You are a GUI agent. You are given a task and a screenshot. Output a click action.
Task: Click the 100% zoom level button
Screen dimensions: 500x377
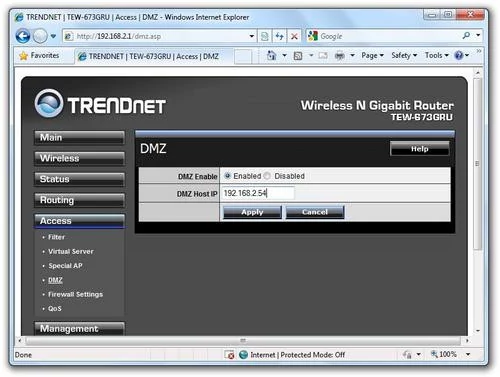coord(444,354)
